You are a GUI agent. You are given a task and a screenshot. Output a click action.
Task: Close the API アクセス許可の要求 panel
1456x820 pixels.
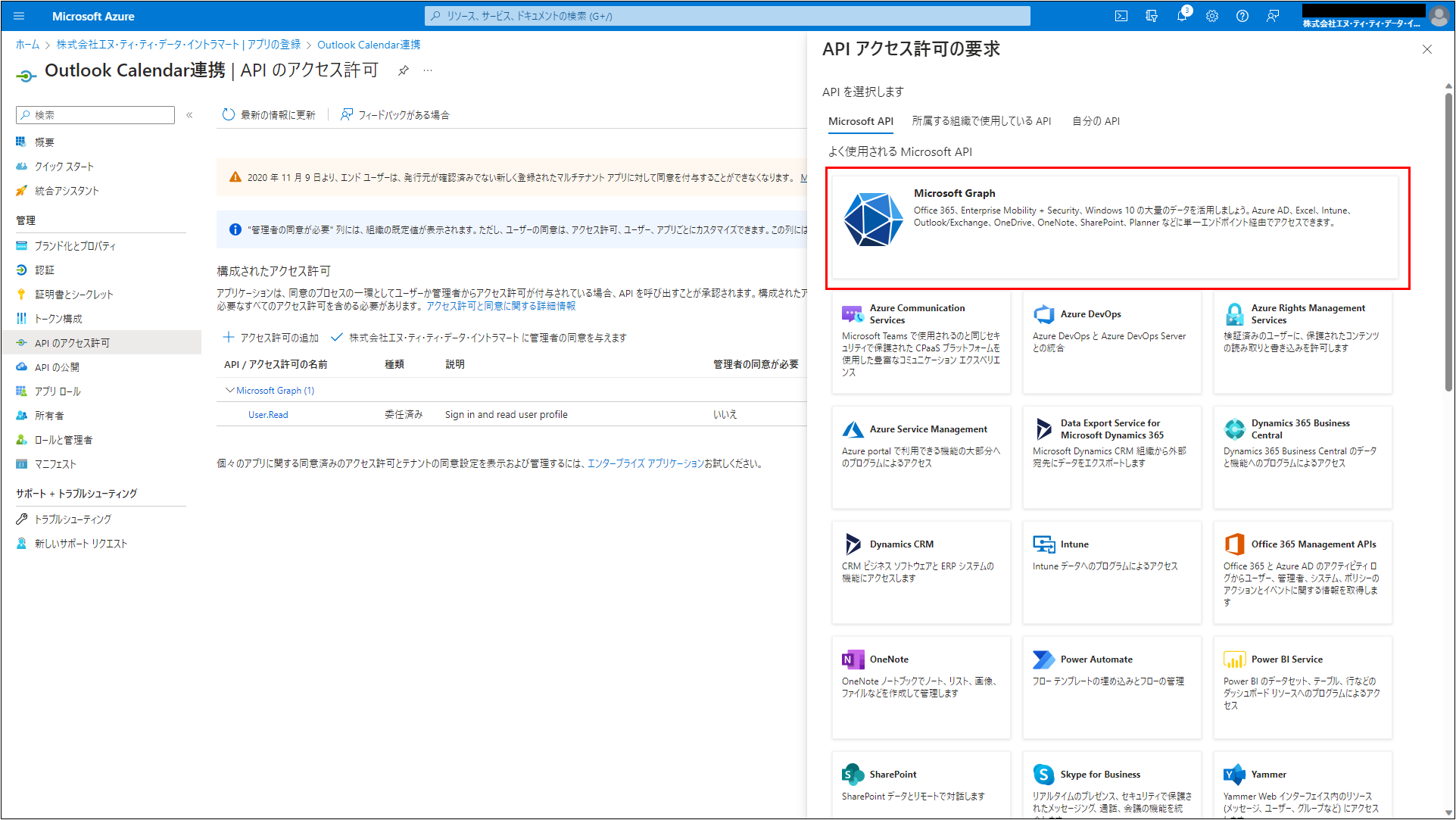[x=1427, y=49]
